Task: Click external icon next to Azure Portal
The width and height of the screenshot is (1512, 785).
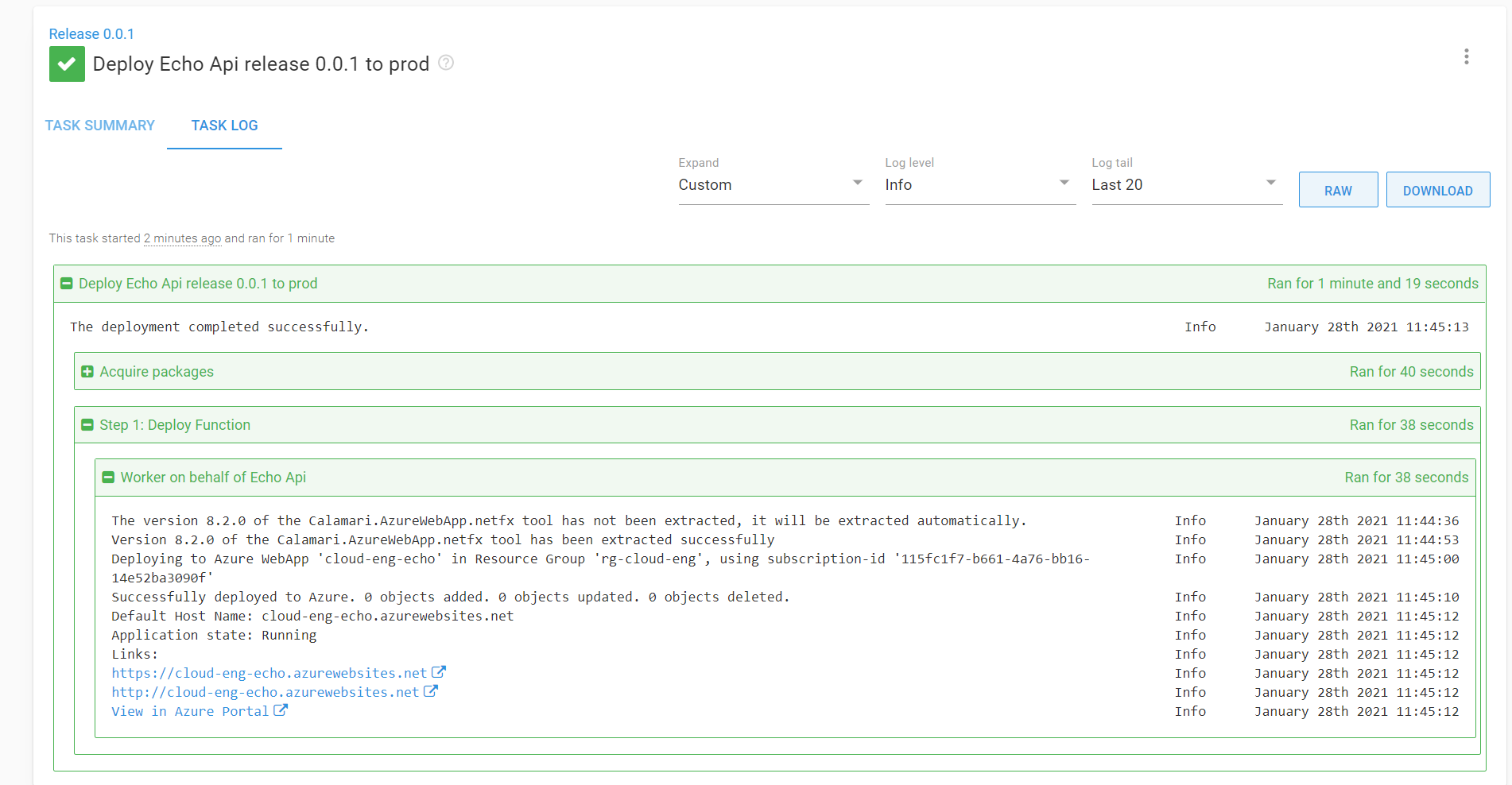Action: click(281, 710)
